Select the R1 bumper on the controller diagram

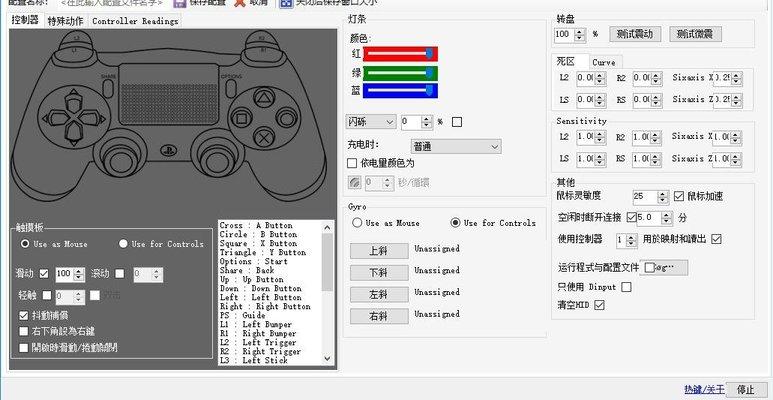point(262,50)
